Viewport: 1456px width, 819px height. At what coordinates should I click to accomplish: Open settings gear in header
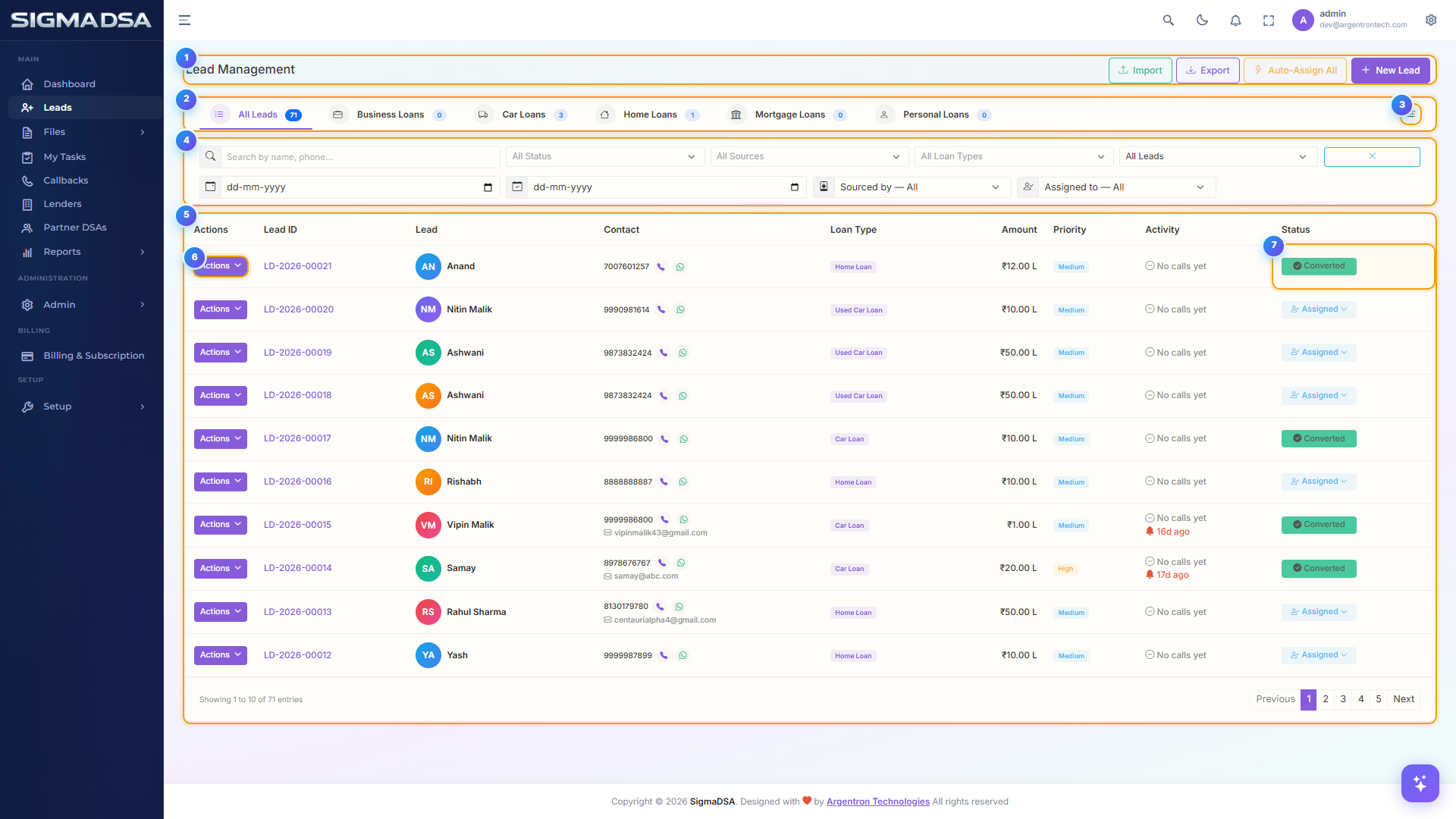point(1431,20)
